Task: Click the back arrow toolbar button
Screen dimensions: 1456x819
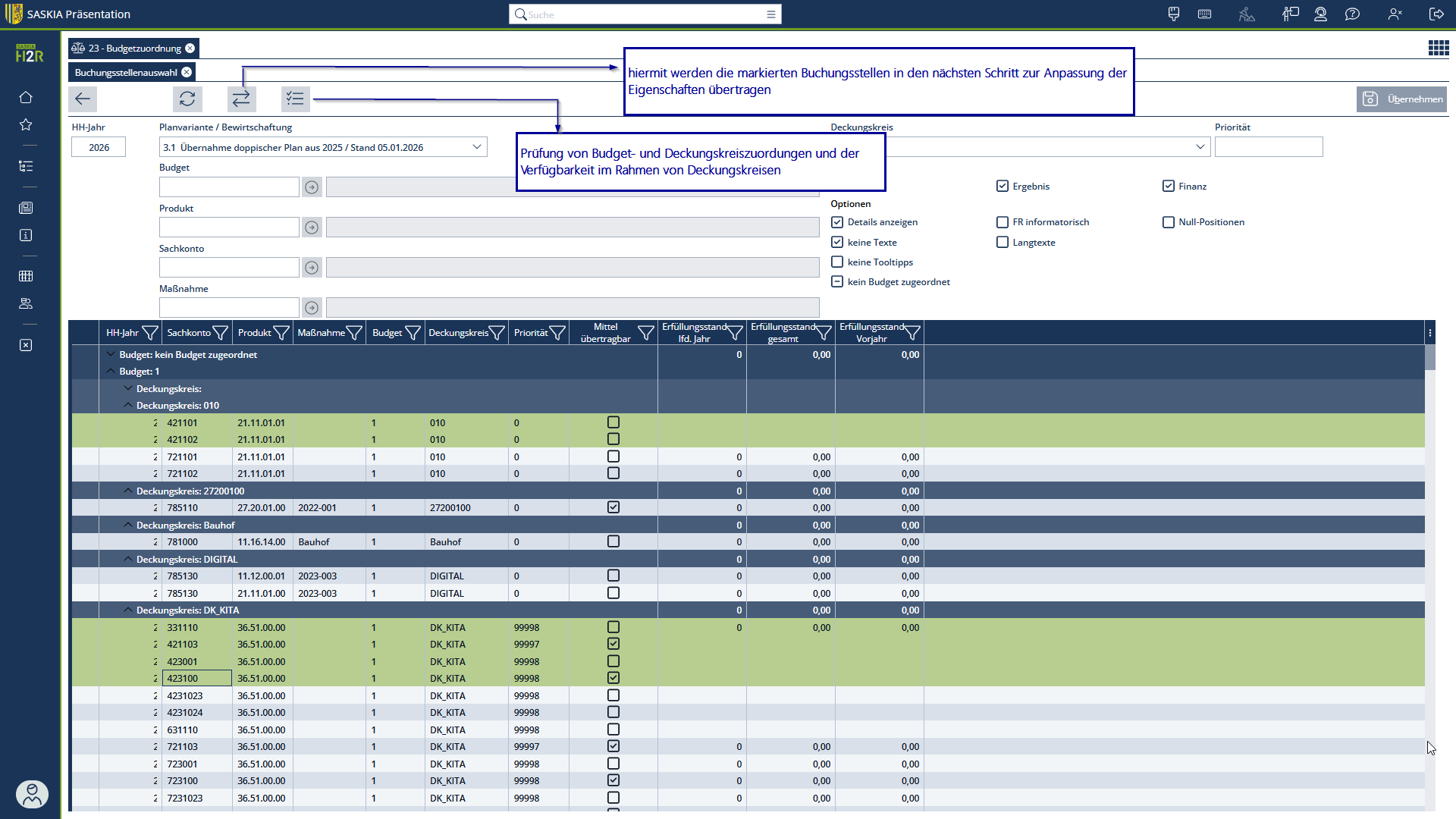Action: click(83, 99)
